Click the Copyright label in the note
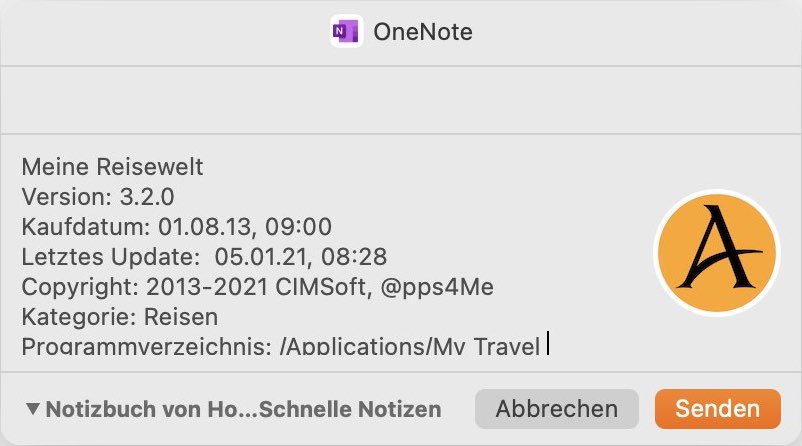Viewport: 802px width, 446px height. [80, 287]
